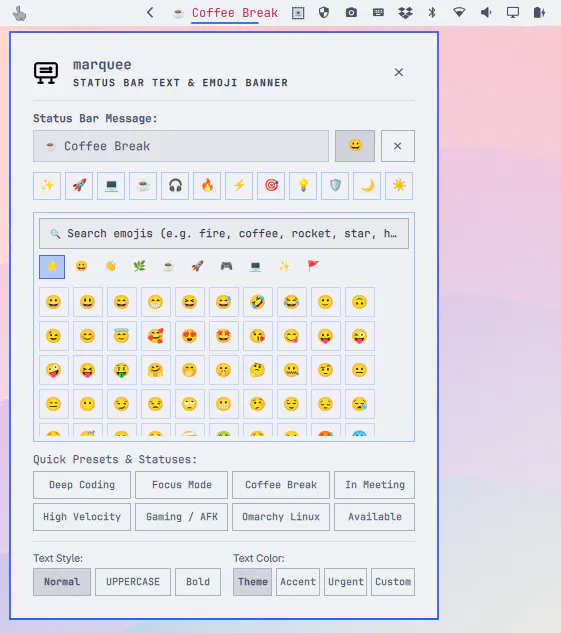Apply the In Meeting status preset
The image size is (561, 633).
click(375, 485)
